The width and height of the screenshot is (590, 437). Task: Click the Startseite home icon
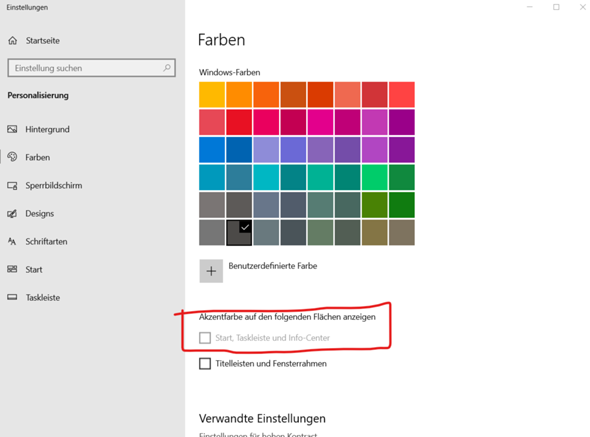[x=13, y=40]
